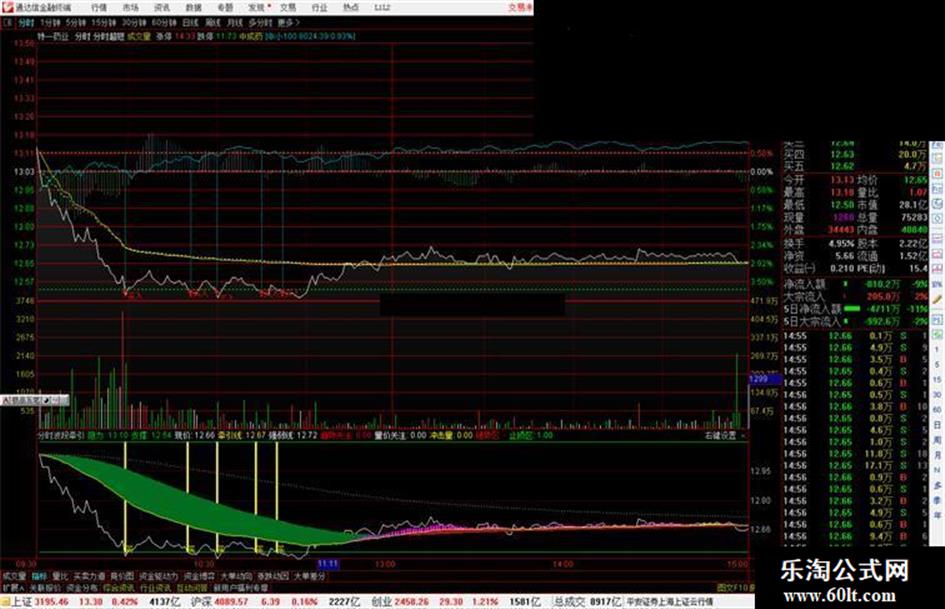The image size is (945, 609).
Task: Click the blue 1299 volume marker
Action: click(765, 379)
